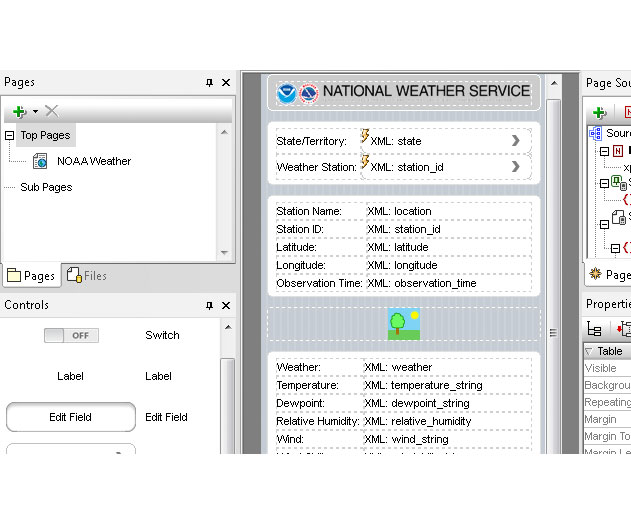This screenshot has width=631, height=522.
Task: Click the National Weather Service logo
Action: tap(309, 93)
